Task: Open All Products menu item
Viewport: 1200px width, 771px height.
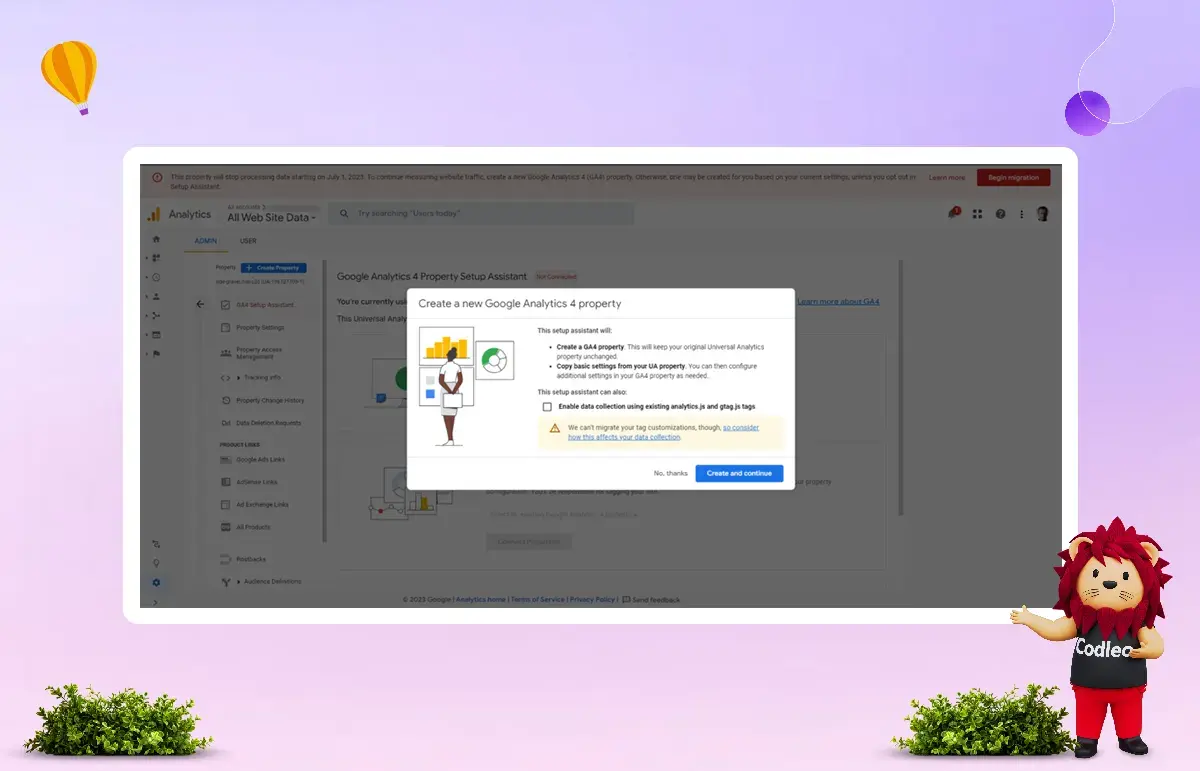Action: point(253,527)
